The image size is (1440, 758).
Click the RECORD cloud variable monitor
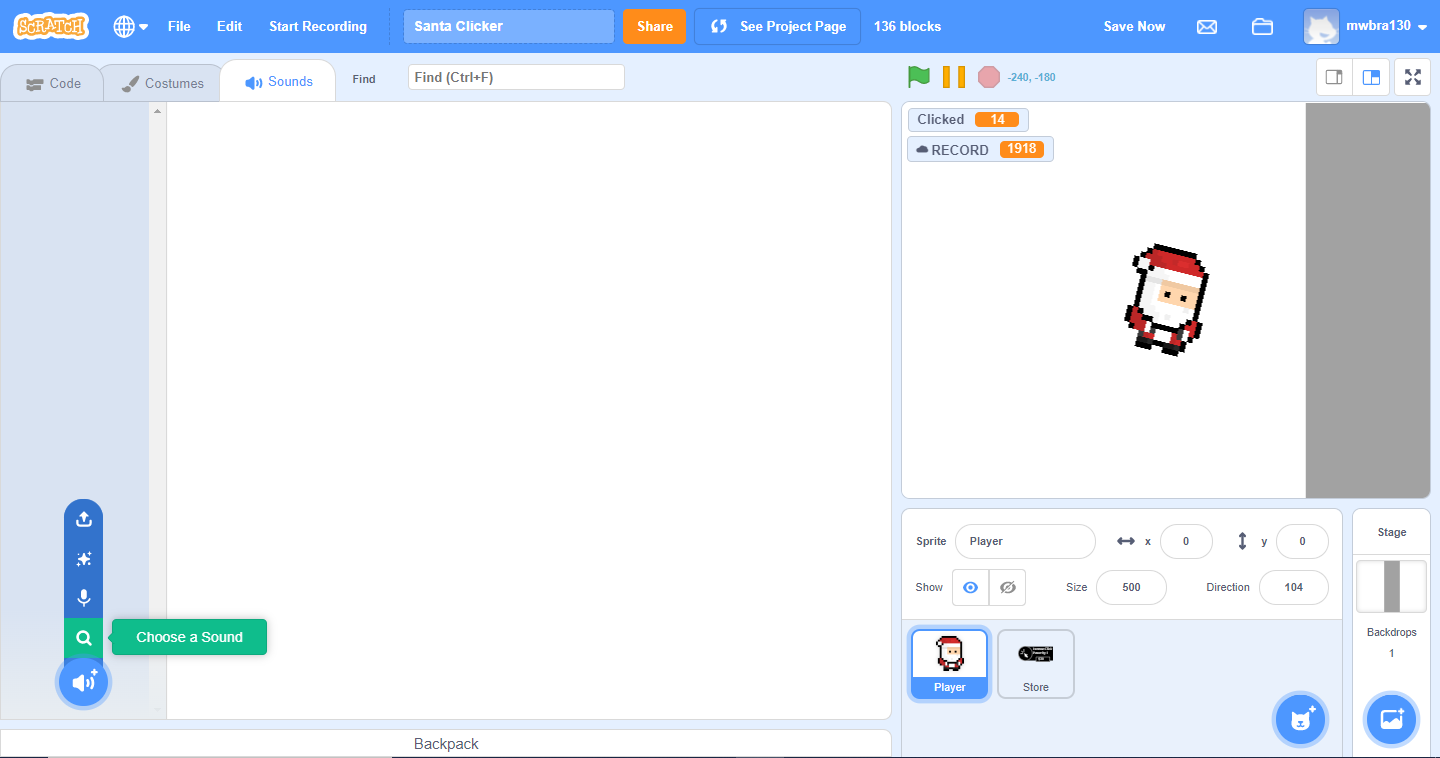[x=980, y=149]
